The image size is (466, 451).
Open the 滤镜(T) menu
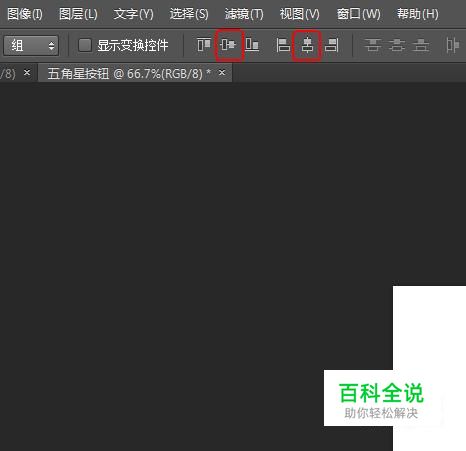click(x=244, y=14)
